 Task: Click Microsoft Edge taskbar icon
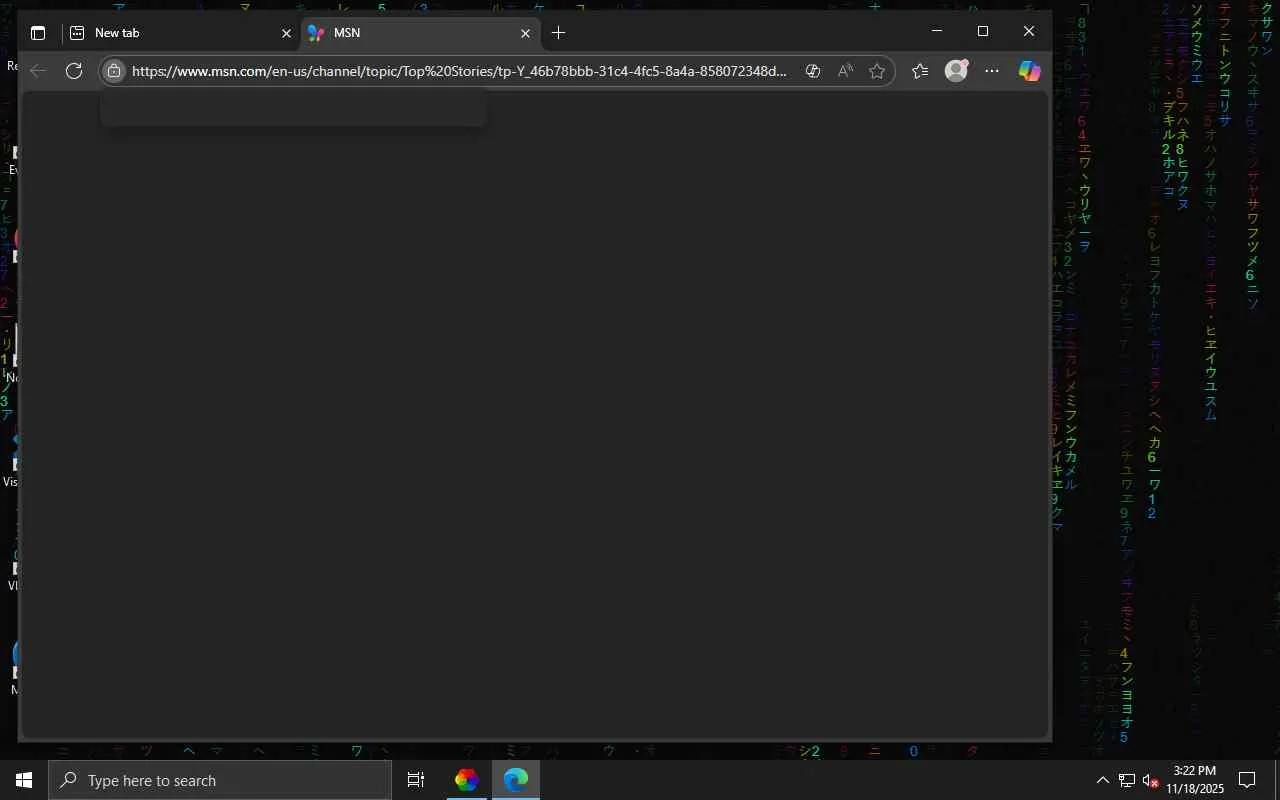(x=516, y=780)
